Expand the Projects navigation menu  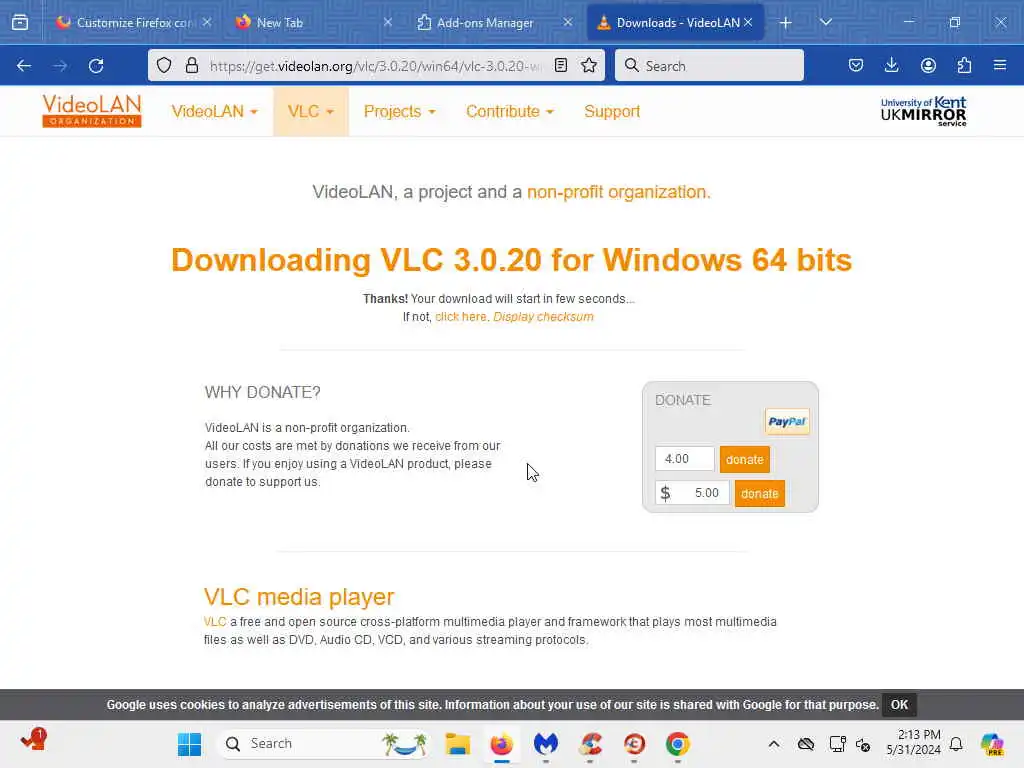[400, 112]
